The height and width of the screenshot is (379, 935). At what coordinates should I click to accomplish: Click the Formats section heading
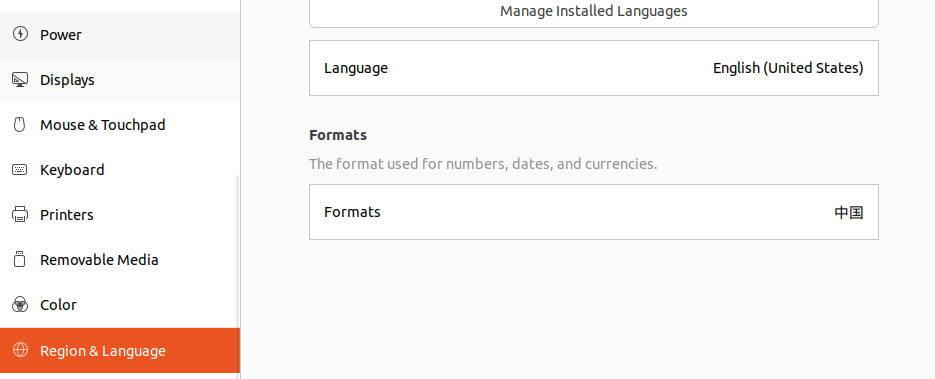pyautogui.click(x=338, y=135)
